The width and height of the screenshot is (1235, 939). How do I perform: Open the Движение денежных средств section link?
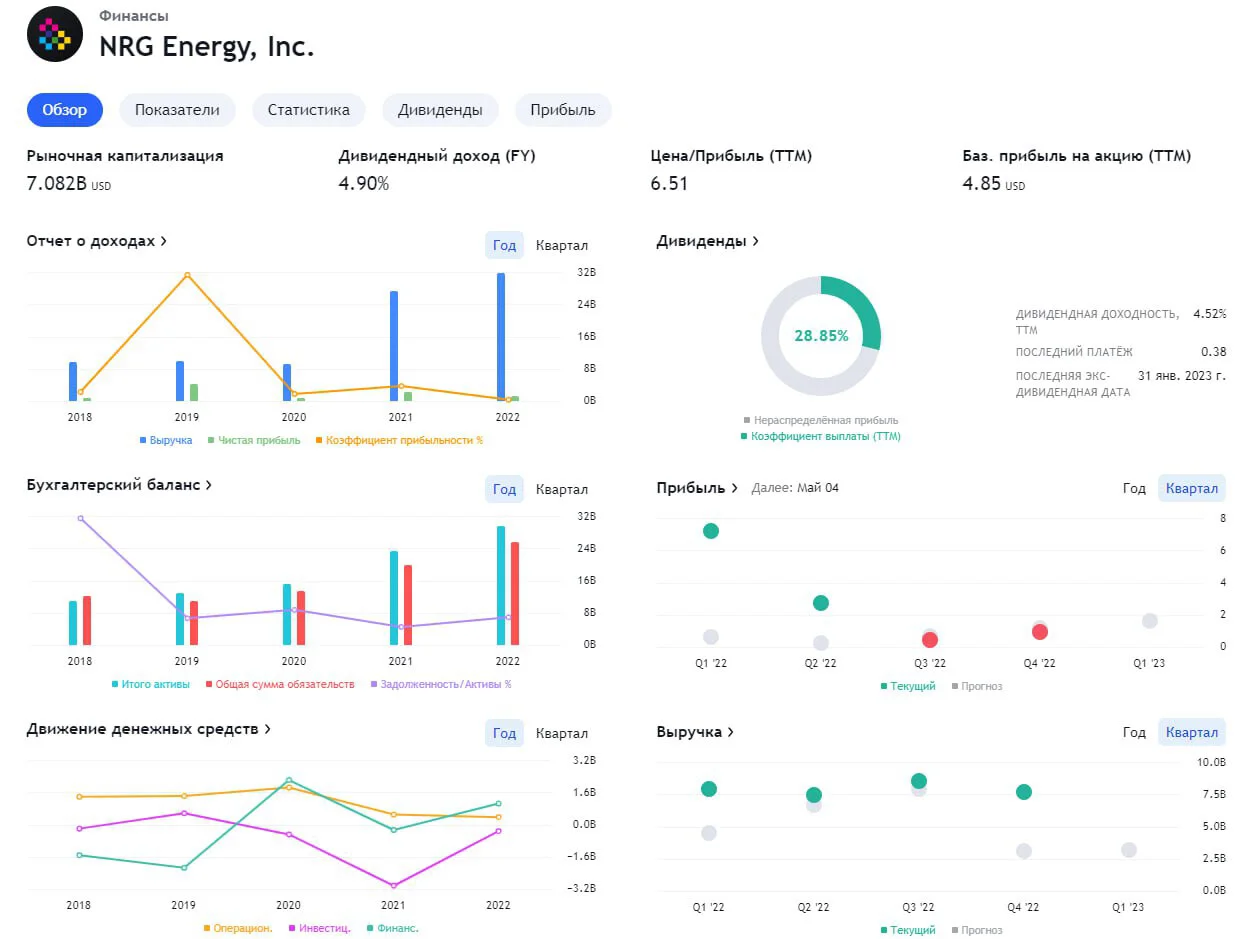[149, 729]
